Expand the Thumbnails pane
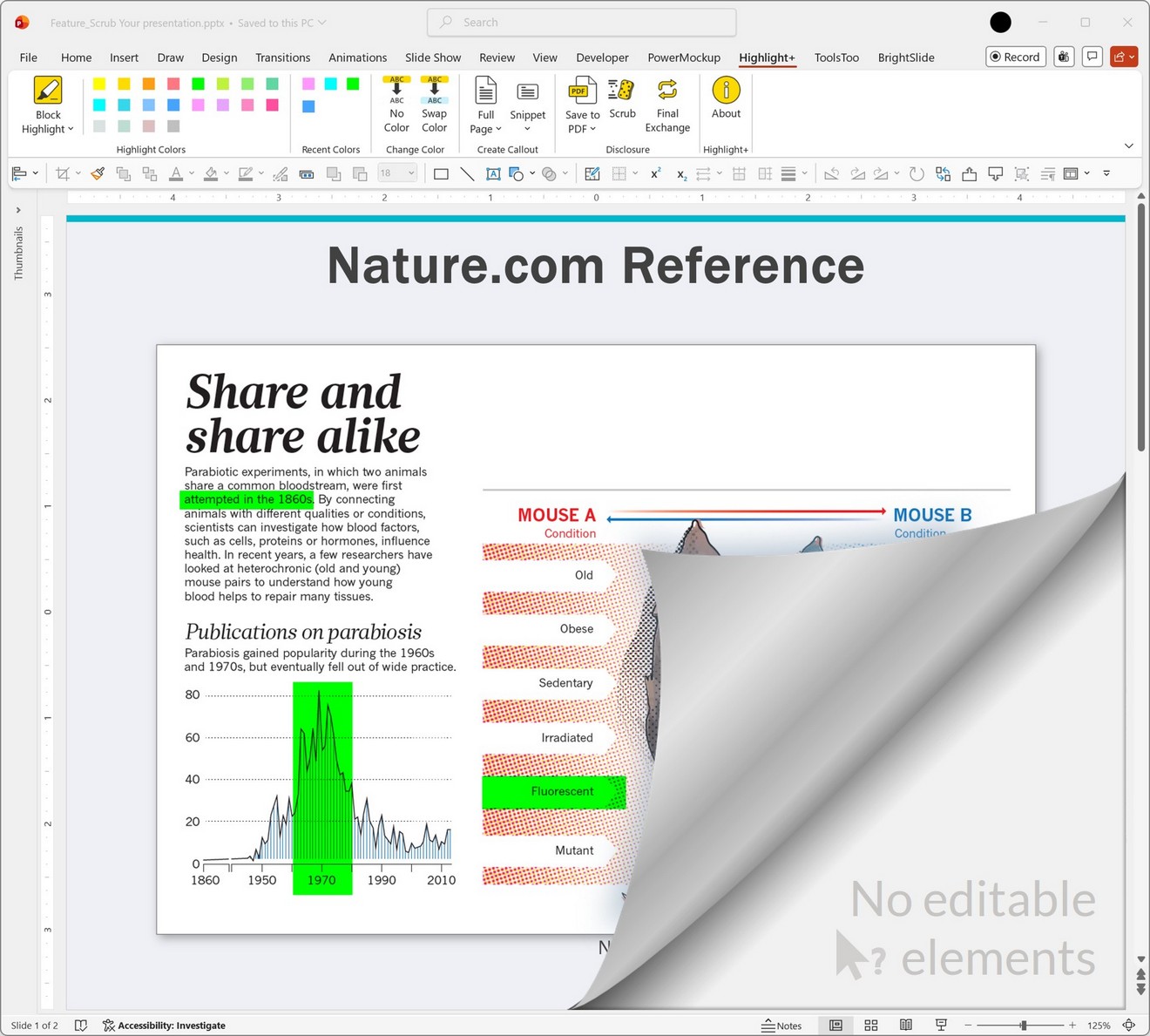 [18, 210]
